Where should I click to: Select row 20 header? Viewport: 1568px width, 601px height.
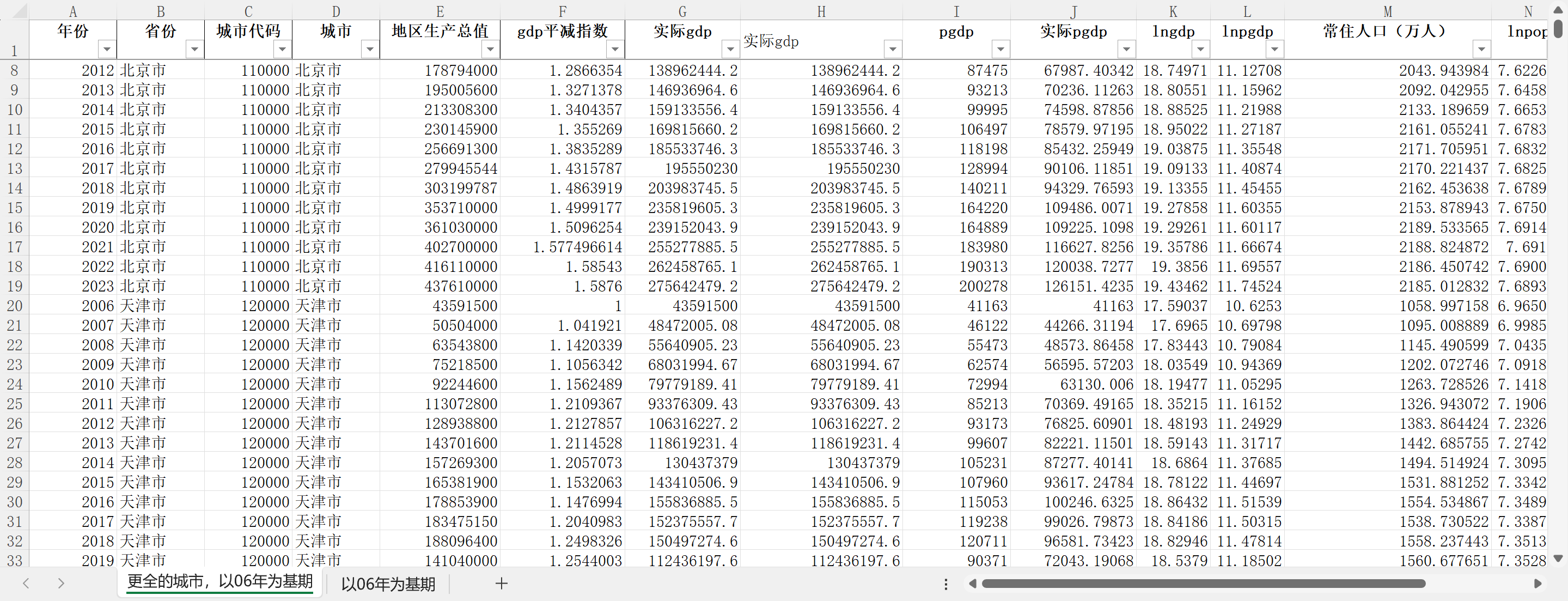[15, 306]
